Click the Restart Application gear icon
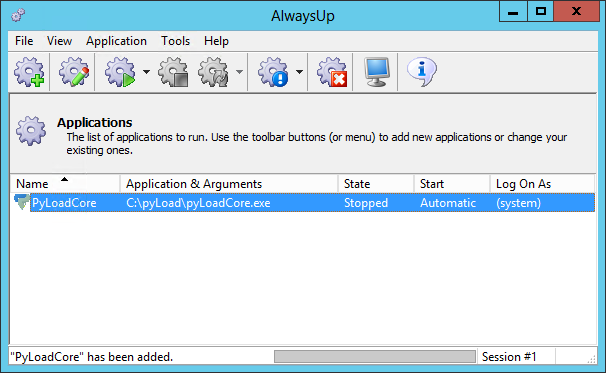 tap(213, 72)
